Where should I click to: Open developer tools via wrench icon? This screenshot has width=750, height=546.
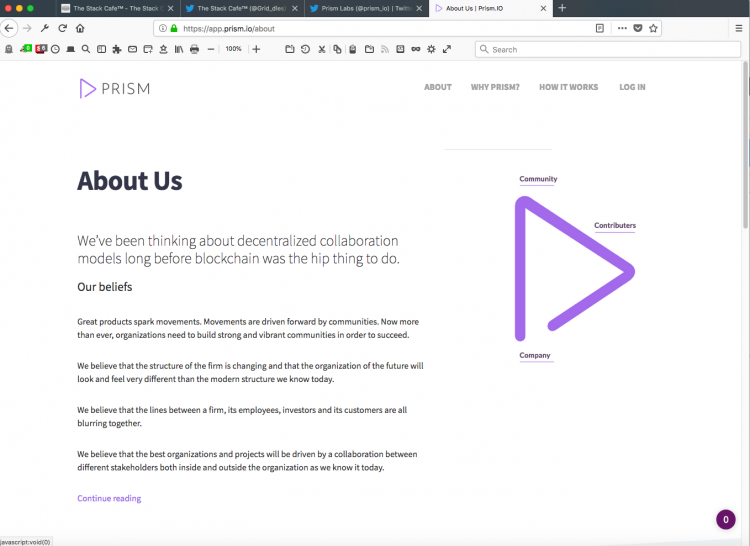tap(45, 28)
